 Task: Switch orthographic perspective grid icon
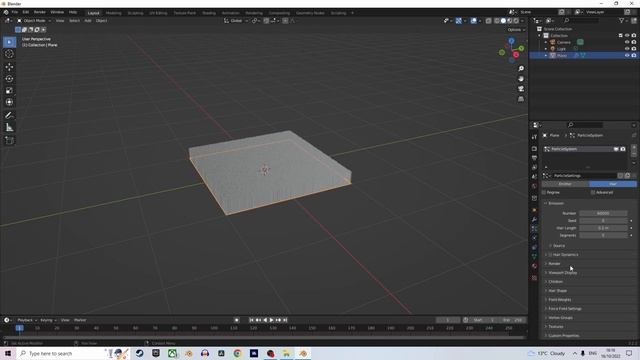[x=521, y=99]
